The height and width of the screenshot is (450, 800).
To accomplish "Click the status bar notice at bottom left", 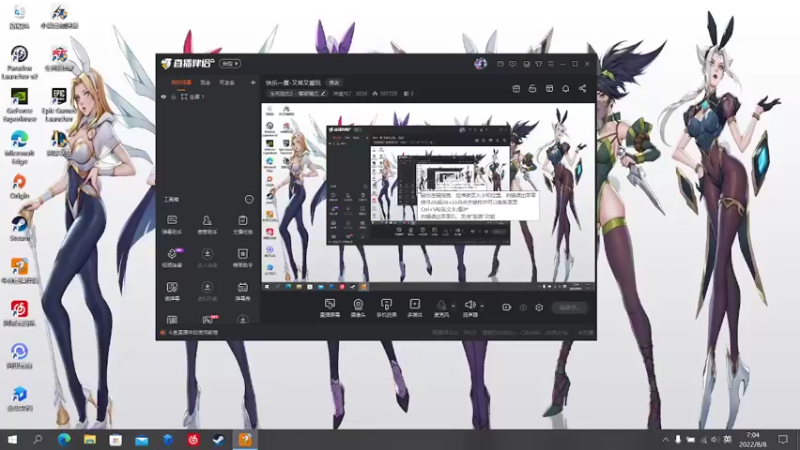I will click(x=189, y=333).
